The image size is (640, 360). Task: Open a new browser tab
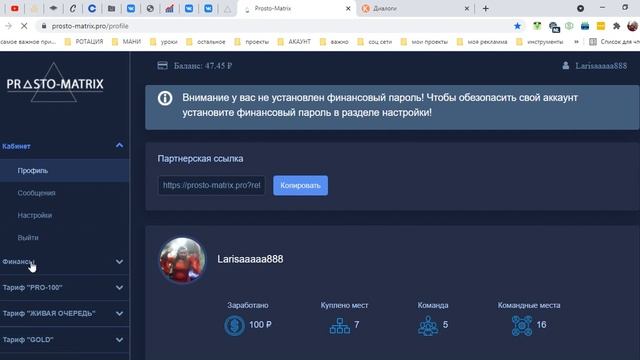click(x=485, y=8)
